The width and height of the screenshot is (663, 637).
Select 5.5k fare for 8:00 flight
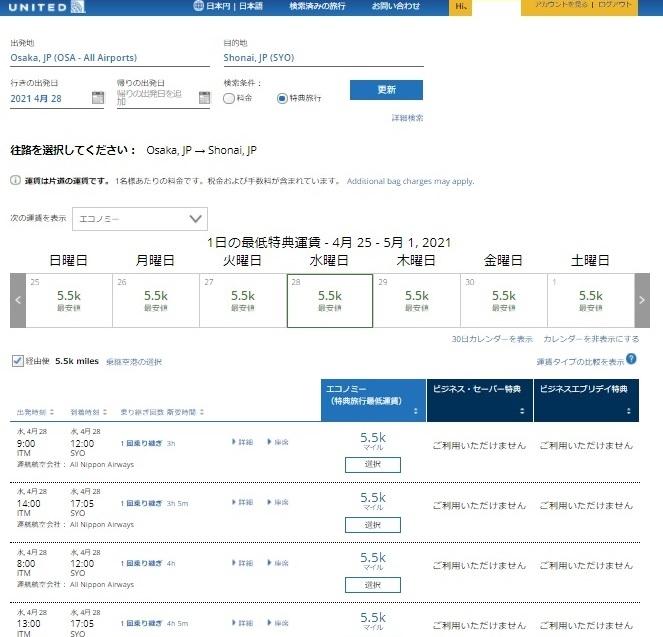(x=373, y=585)
